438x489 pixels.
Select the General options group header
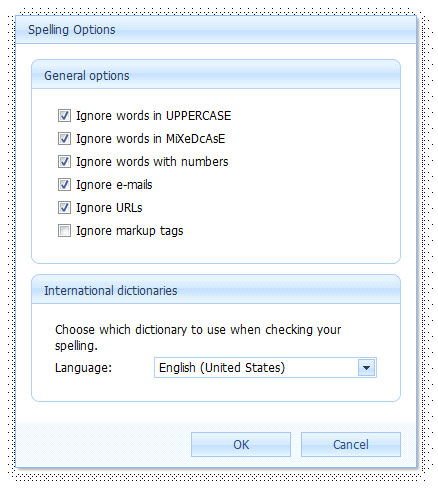[216, 75]
